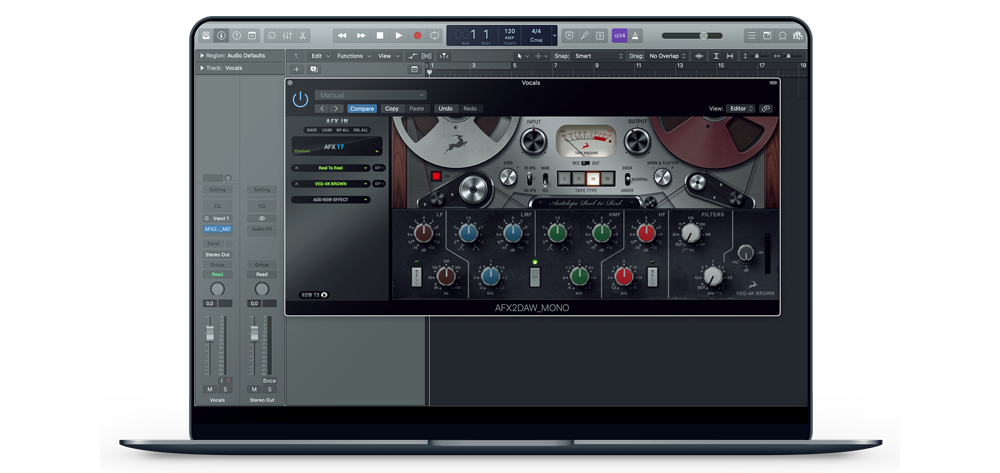
Task: Open the View menu in tracks area
Action: coord(388,56)
